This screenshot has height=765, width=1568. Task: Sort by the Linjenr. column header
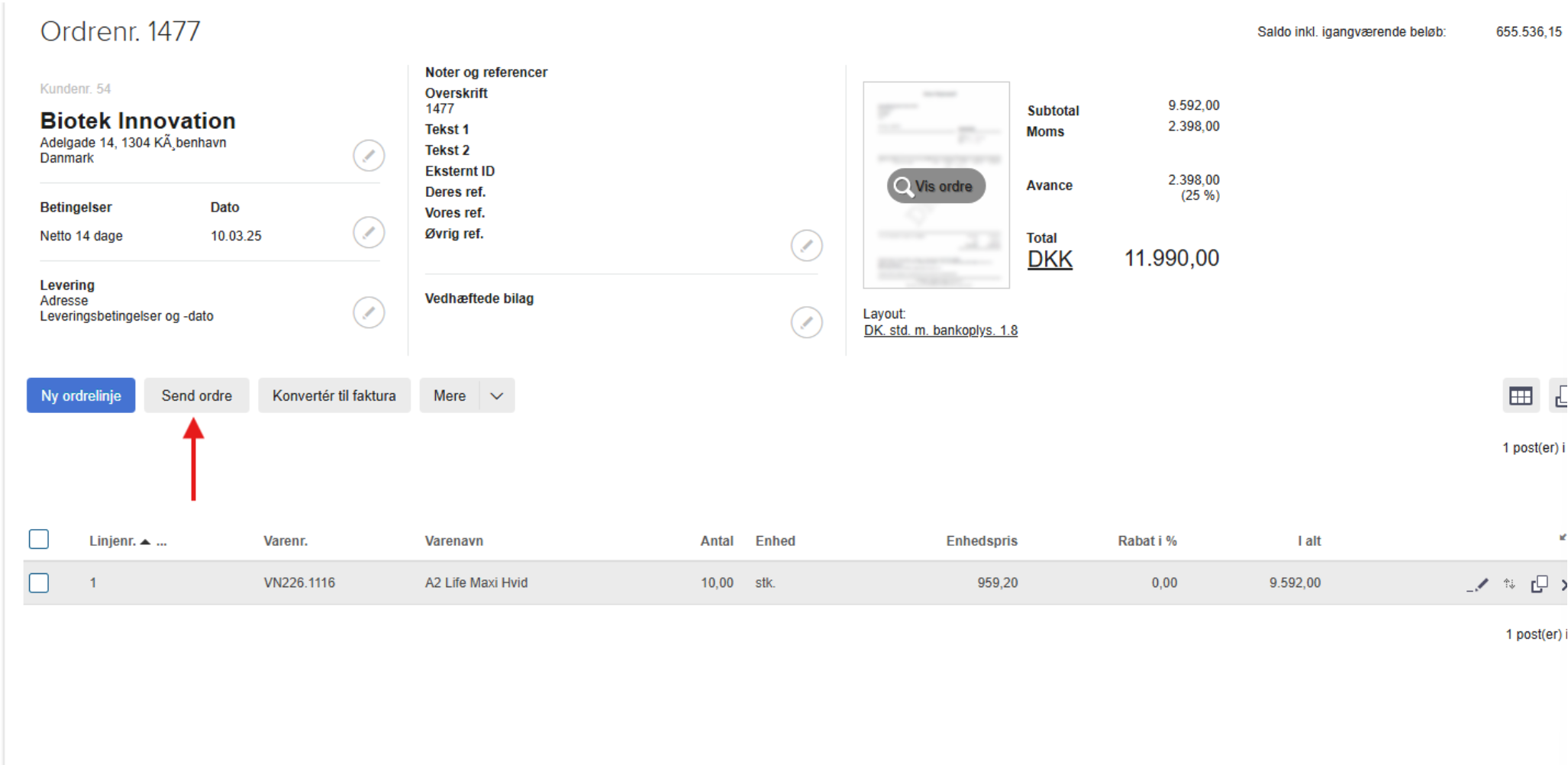point(113,541)
